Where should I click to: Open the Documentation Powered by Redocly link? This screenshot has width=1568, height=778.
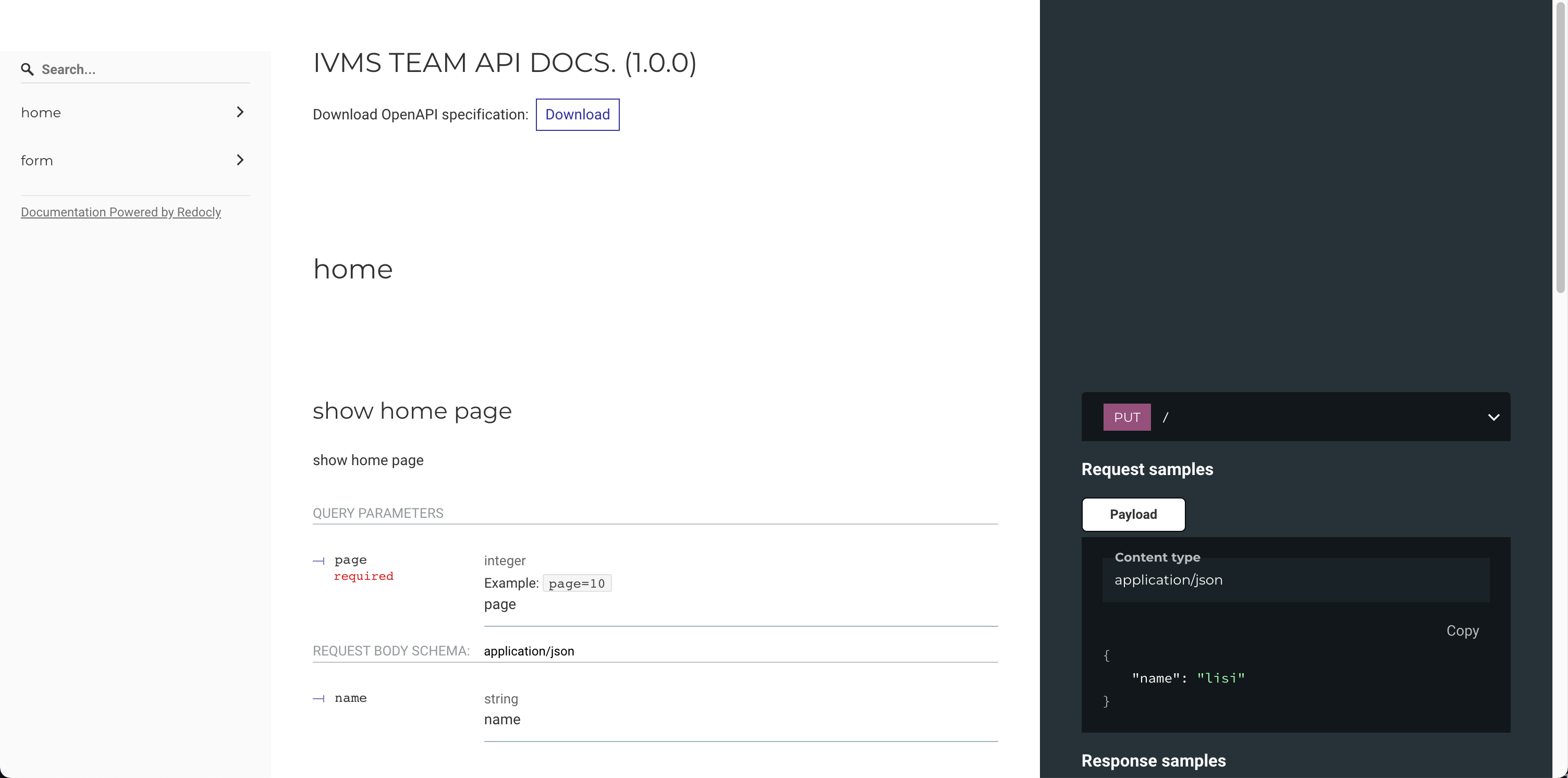tap(120, 212)
